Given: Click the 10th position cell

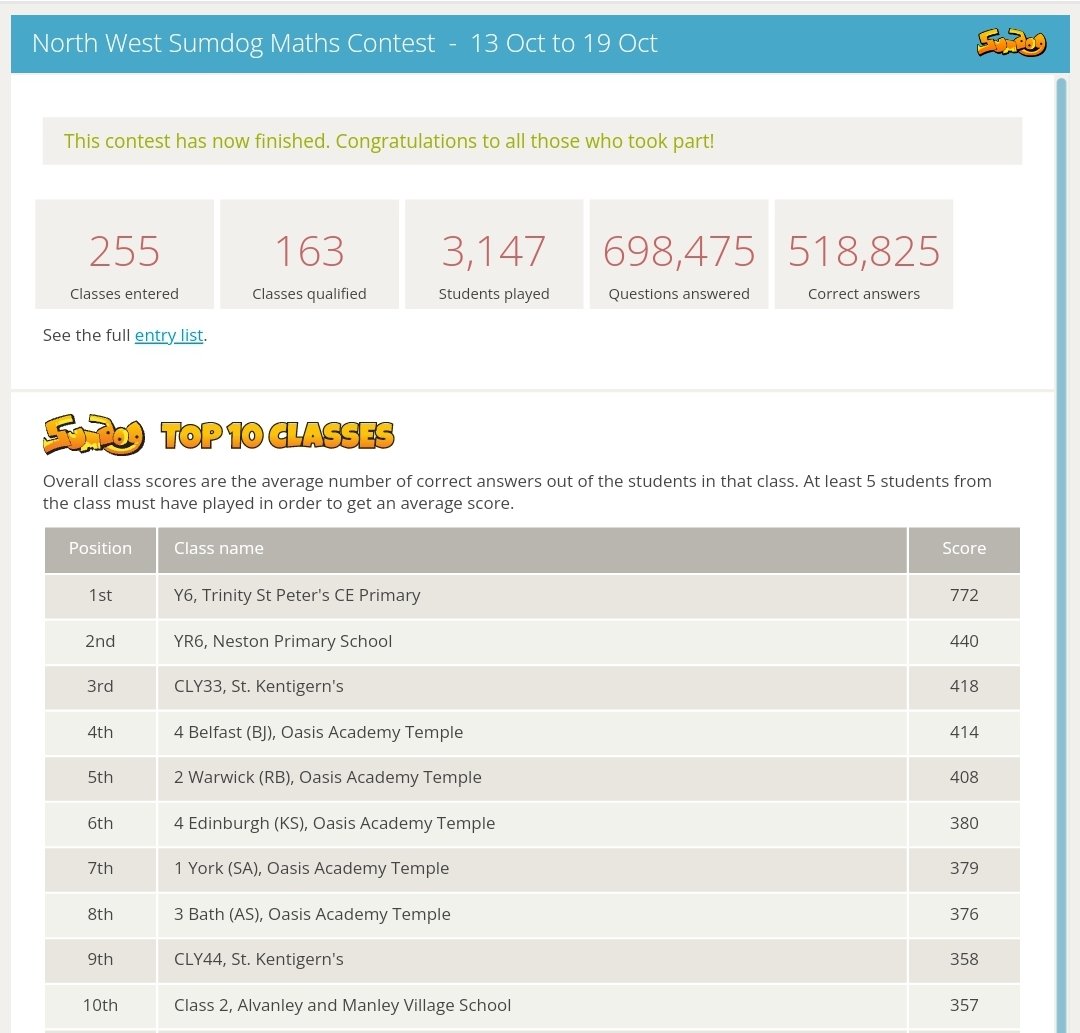Looking at the screenshot, I should pos(101,1005).
